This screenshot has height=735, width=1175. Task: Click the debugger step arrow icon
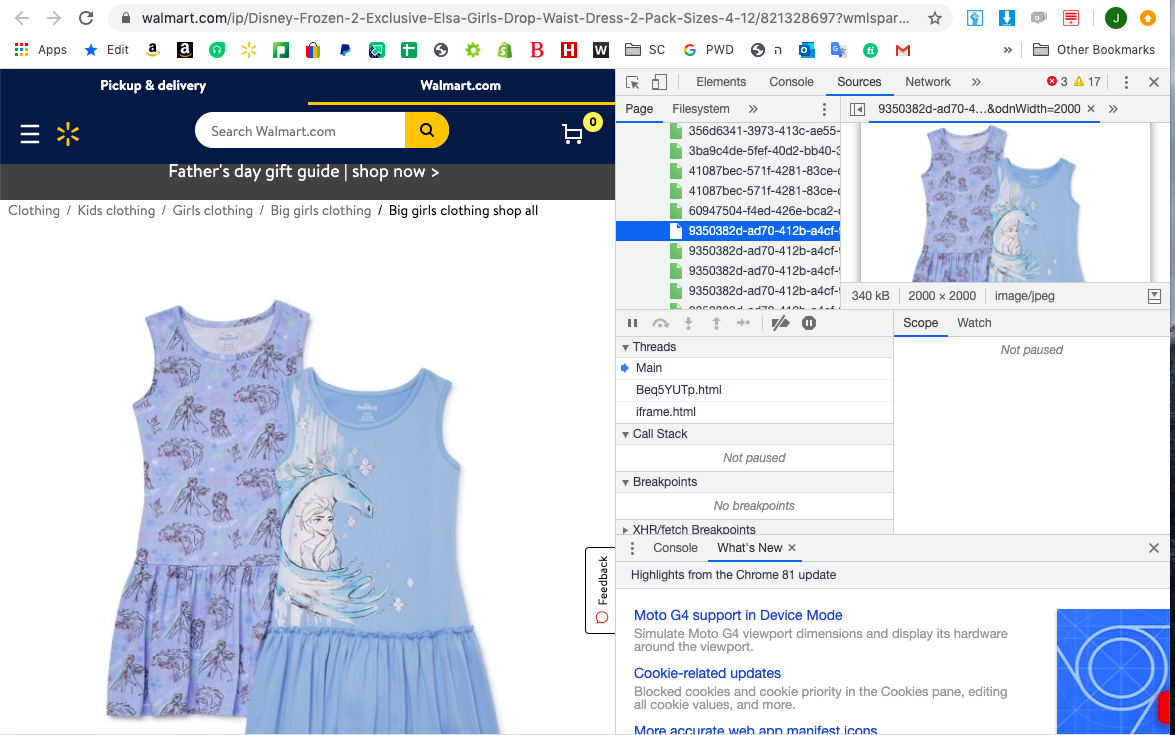tap(743, 323)
